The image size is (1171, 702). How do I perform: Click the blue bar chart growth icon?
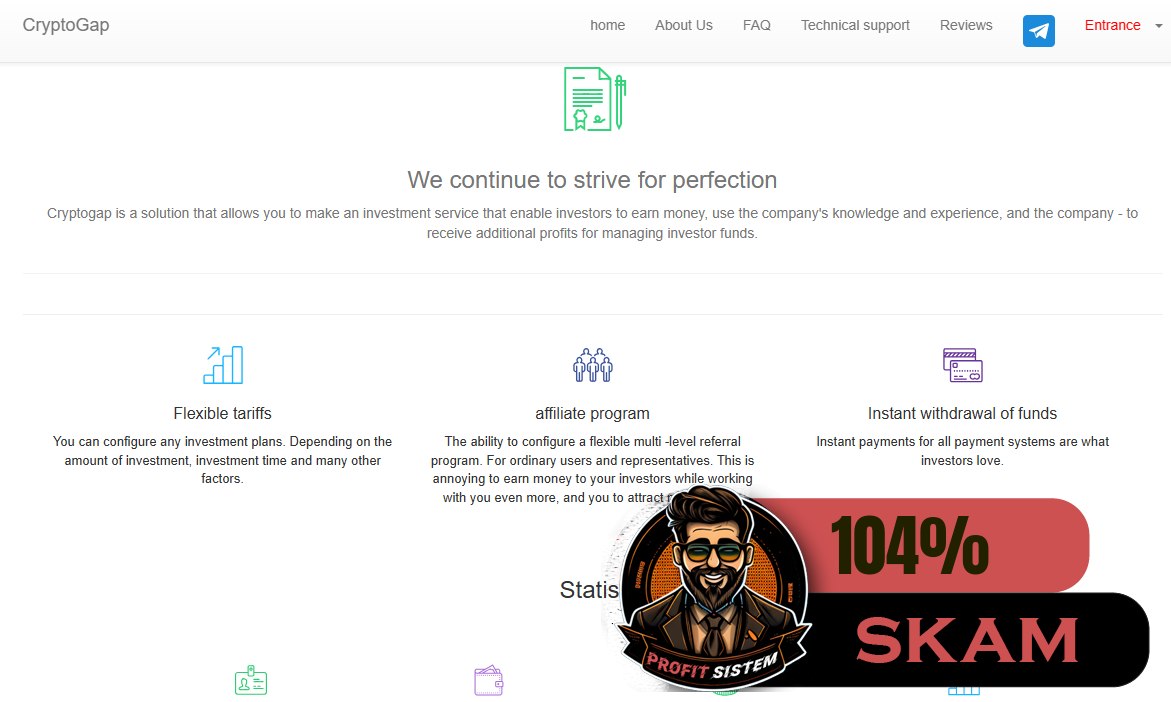(x=223, y=365)
